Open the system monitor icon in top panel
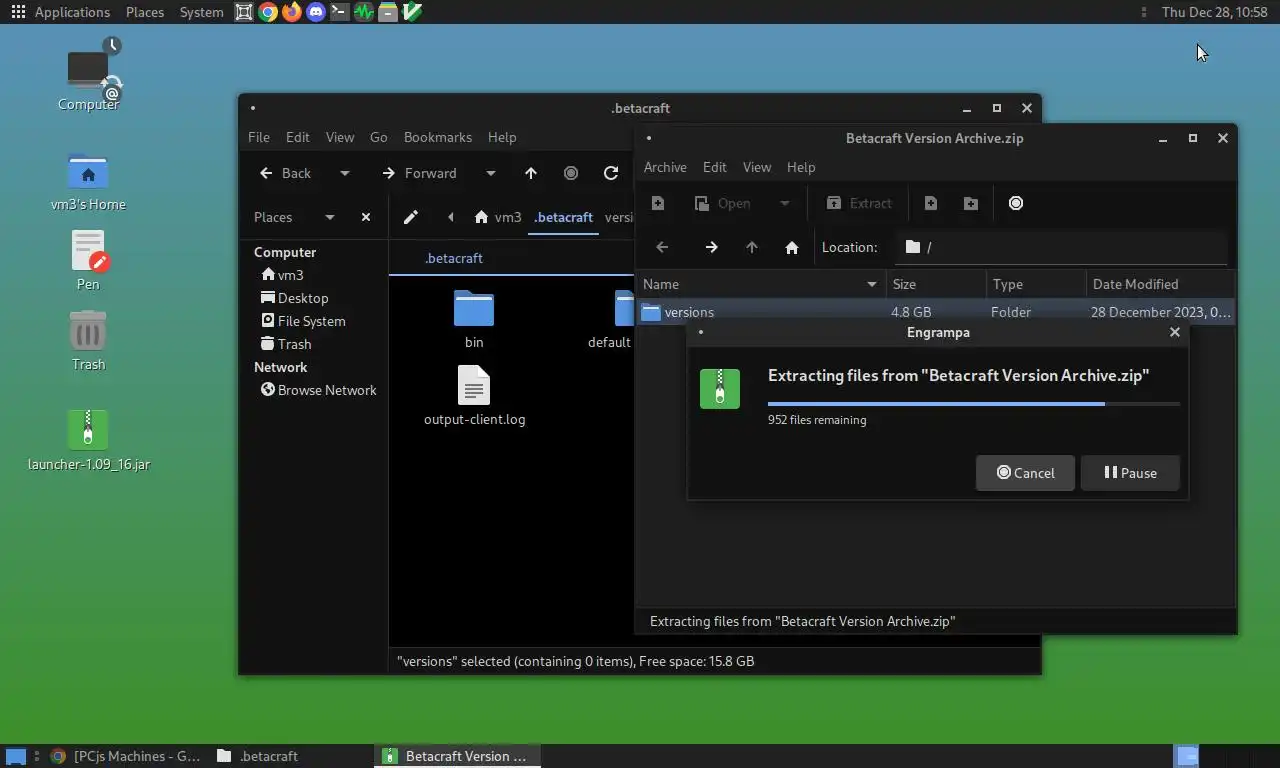This screenshot has height=768, width=1280. 364,12
